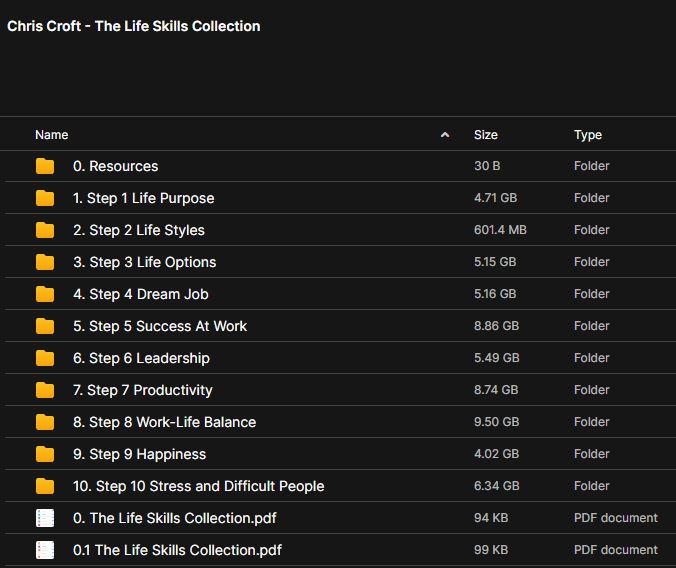Open the 0. The Life Skills Collection.pdf file
This screenshot has height=568, width=676.
(x=175, y=518)
